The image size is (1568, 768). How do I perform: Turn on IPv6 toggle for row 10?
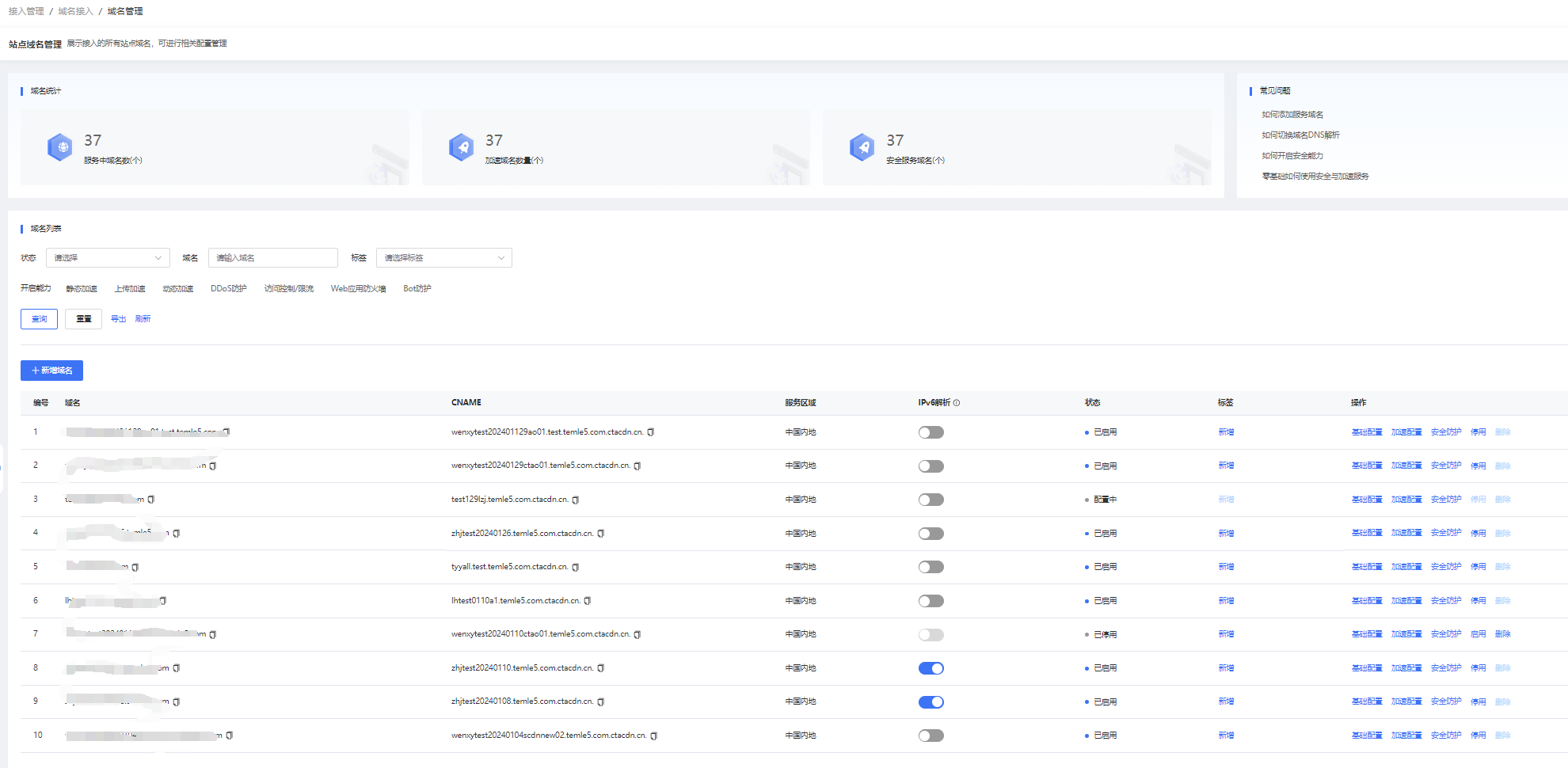tap(931, 736)
